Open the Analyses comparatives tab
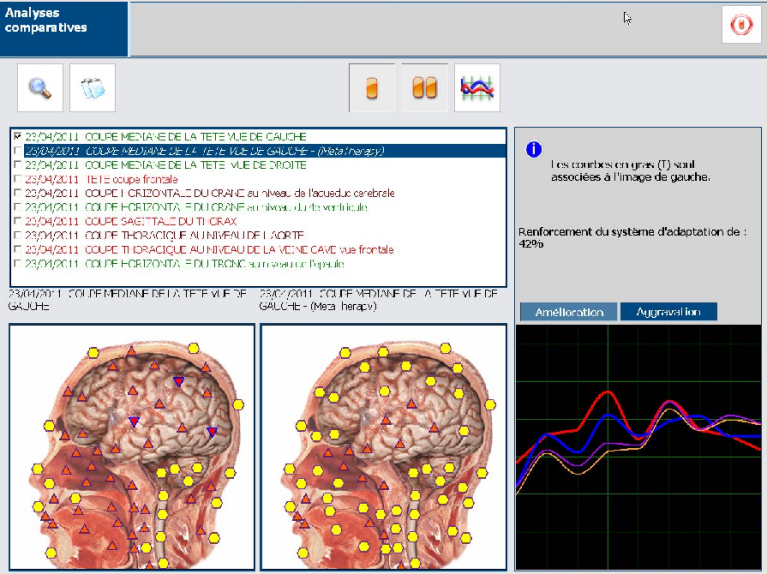 [64, 28]
